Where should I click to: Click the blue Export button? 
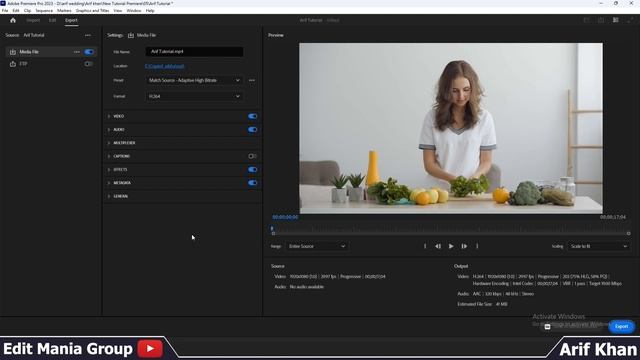click(621, 327)
